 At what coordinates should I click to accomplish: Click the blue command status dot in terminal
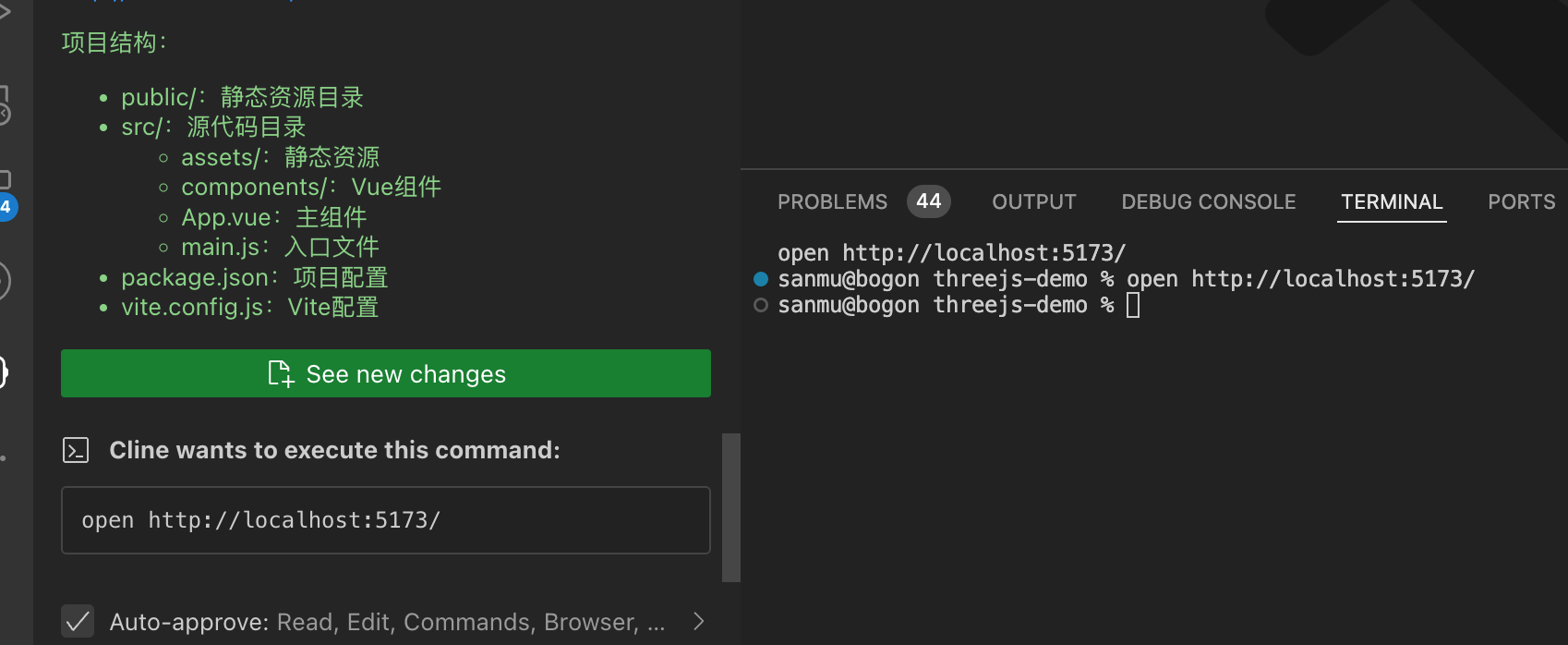tap(761, 279)
